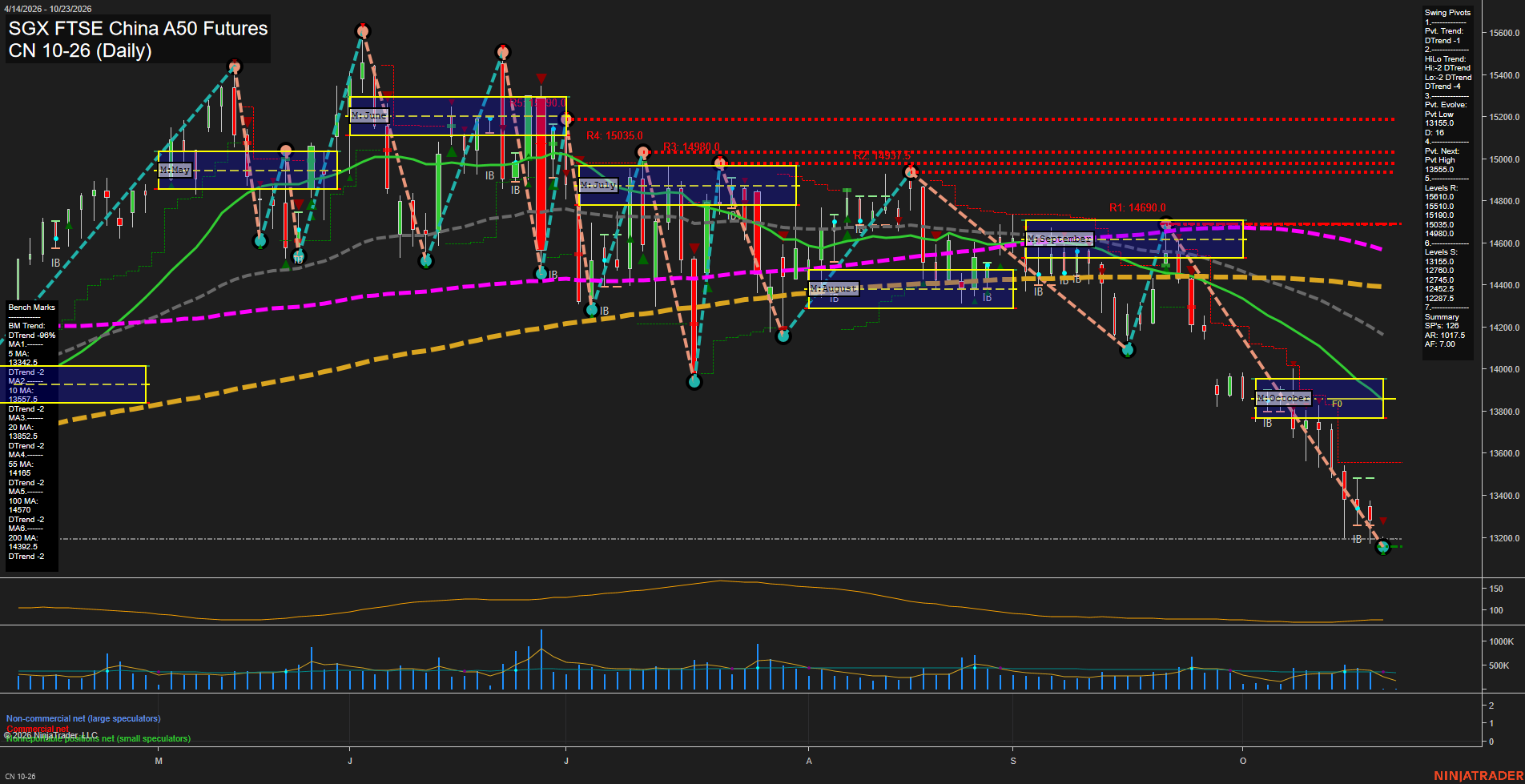Click the R1: 14690.0 resistance label
Image resolution: width=1525 pixels, height=784 pixels.
1137,208
